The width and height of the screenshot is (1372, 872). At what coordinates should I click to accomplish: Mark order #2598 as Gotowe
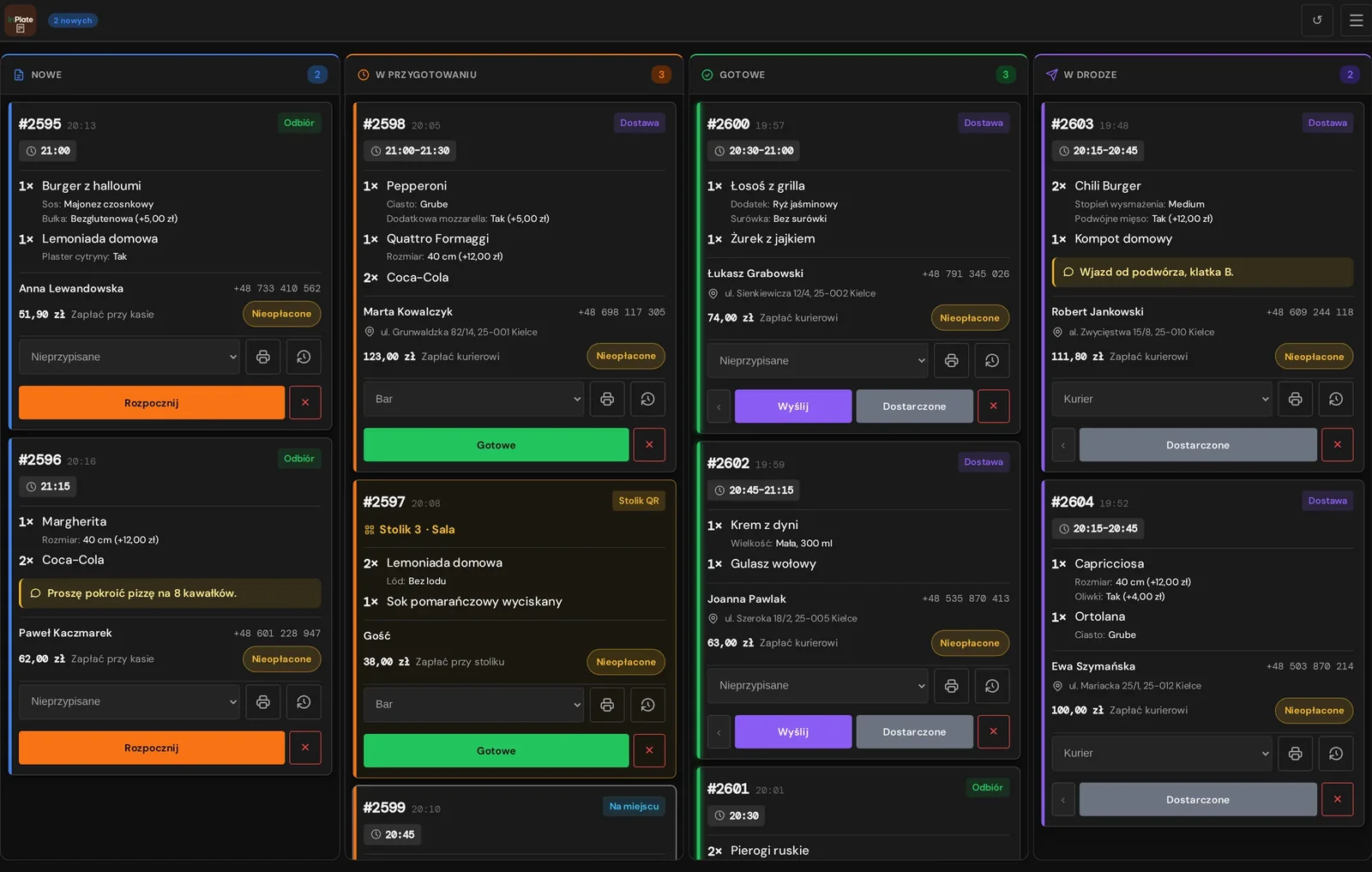tap(496, 445)
